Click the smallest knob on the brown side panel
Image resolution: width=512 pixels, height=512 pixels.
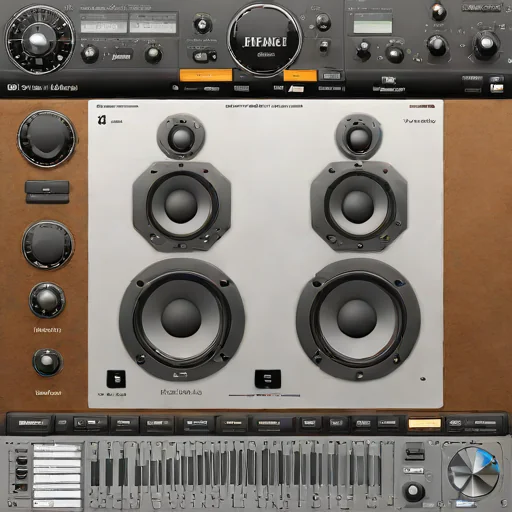(47, 362)
